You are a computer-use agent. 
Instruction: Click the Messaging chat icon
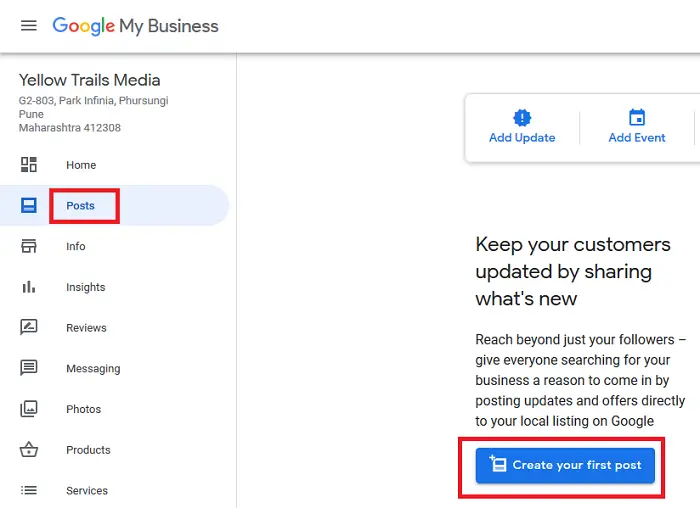tap(29, 368)
